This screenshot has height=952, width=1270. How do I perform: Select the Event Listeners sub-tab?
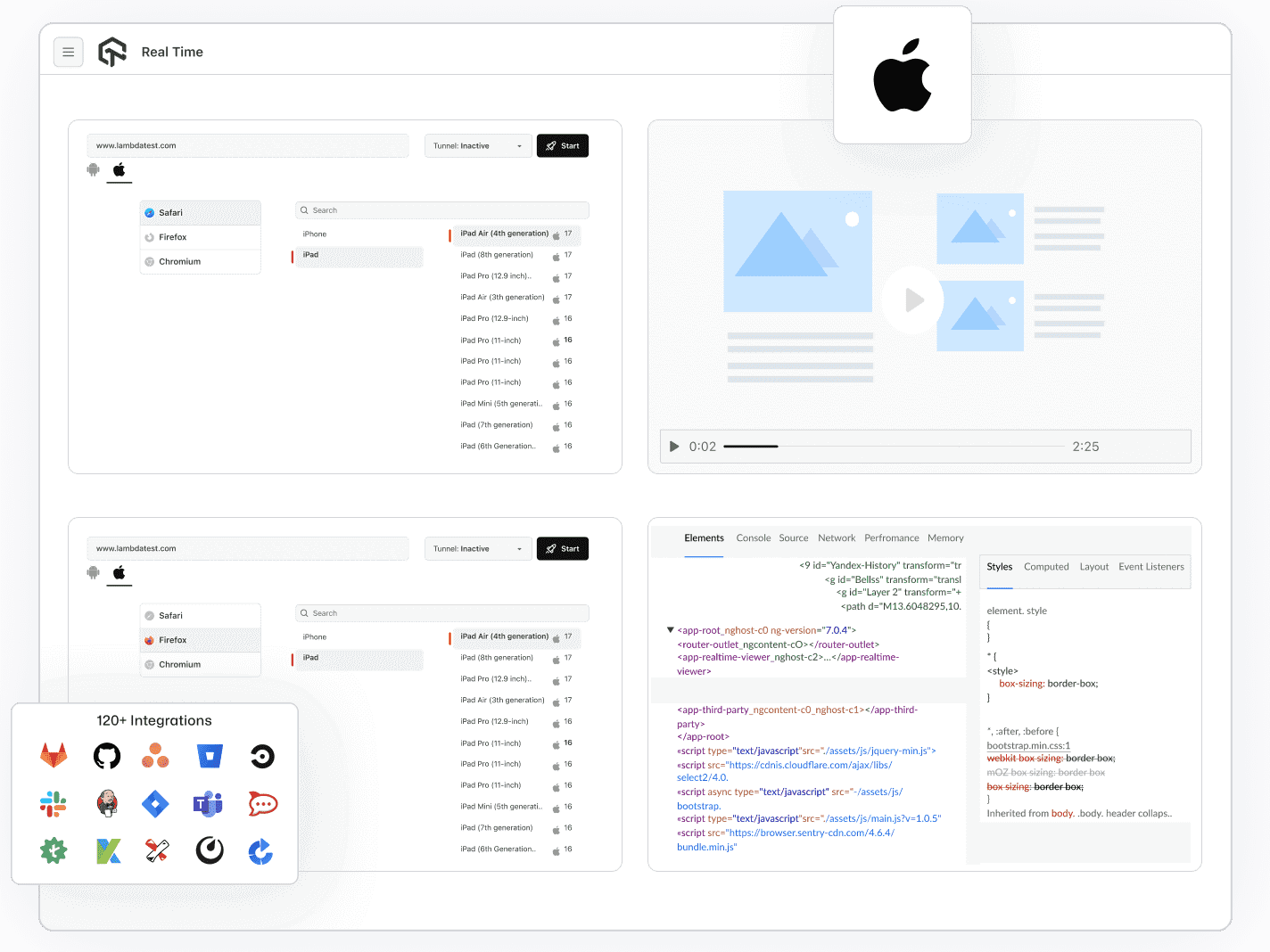coord(1151,567)
